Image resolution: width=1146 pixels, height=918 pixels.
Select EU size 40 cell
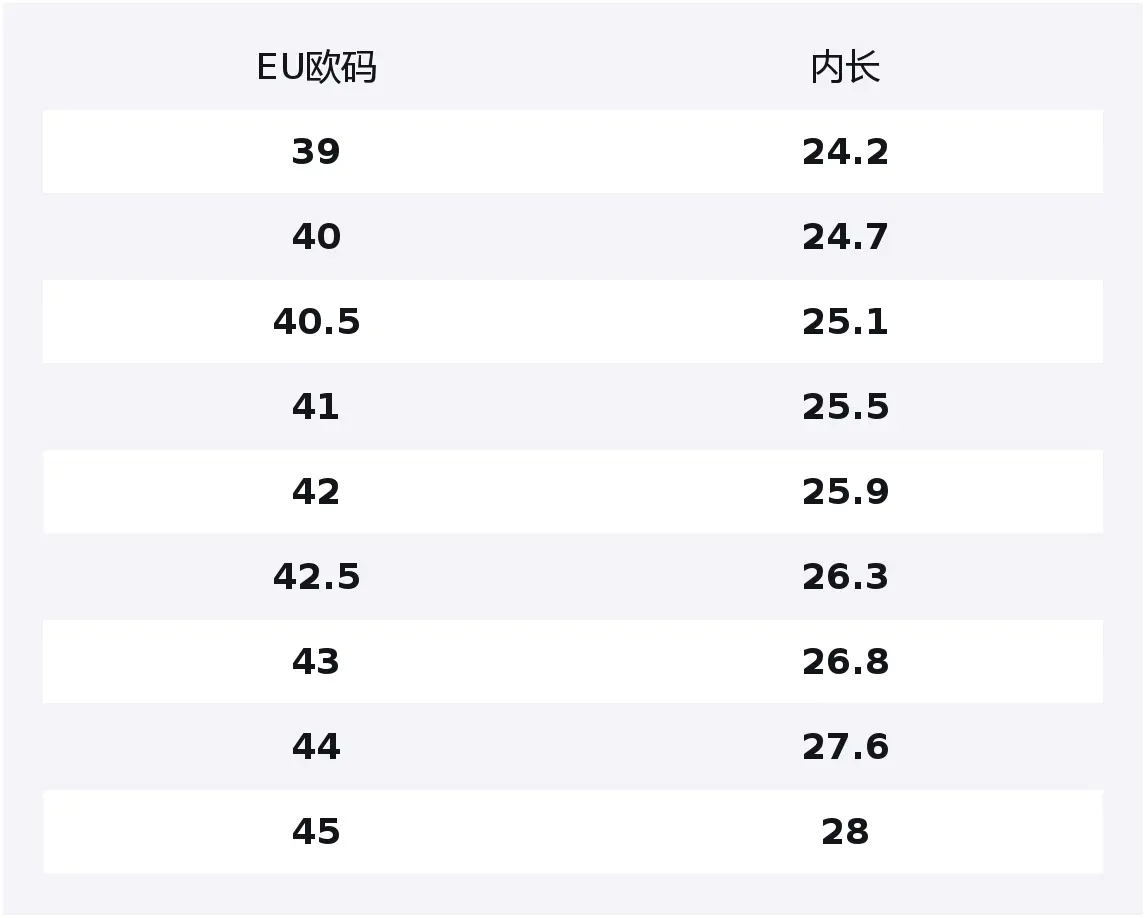tap(316, 237)
